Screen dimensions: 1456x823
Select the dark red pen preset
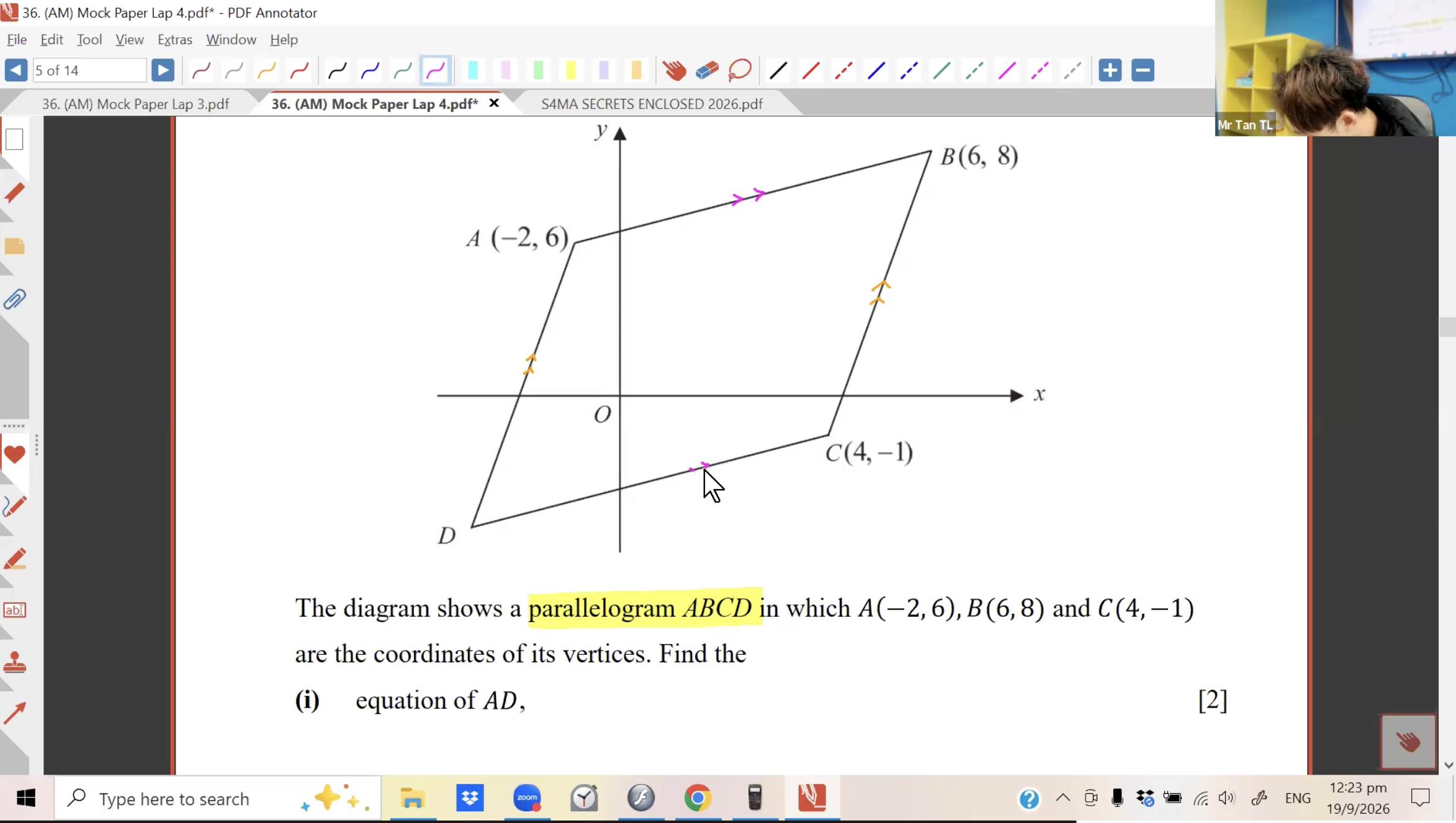[x=201, y=71]
